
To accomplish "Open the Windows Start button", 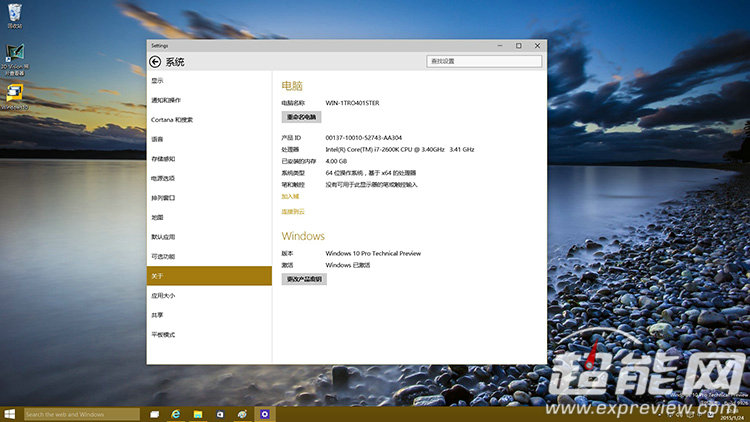I will click(10, 413).
